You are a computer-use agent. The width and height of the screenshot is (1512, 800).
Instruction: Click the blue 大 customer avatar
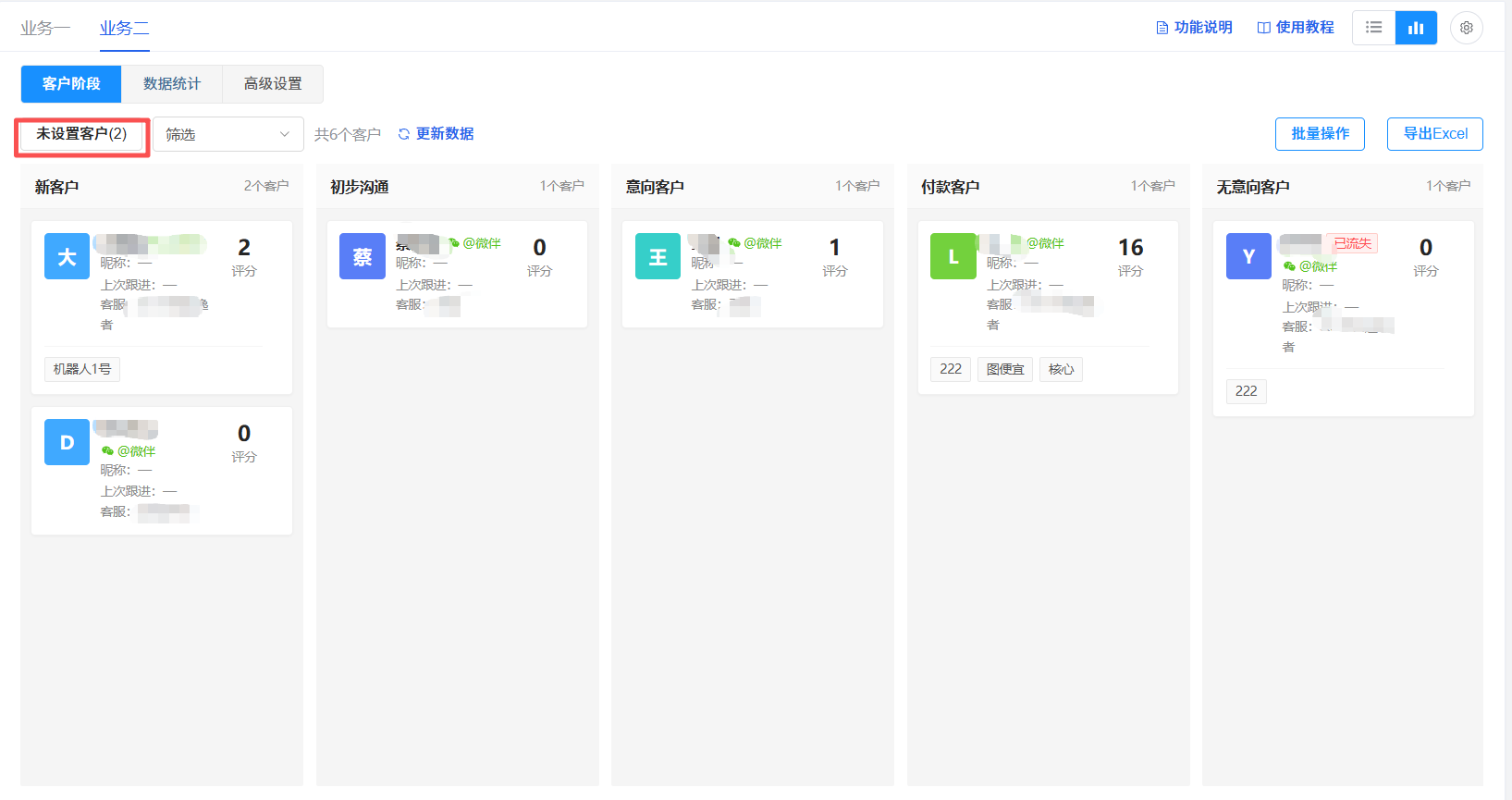(68, 256)
